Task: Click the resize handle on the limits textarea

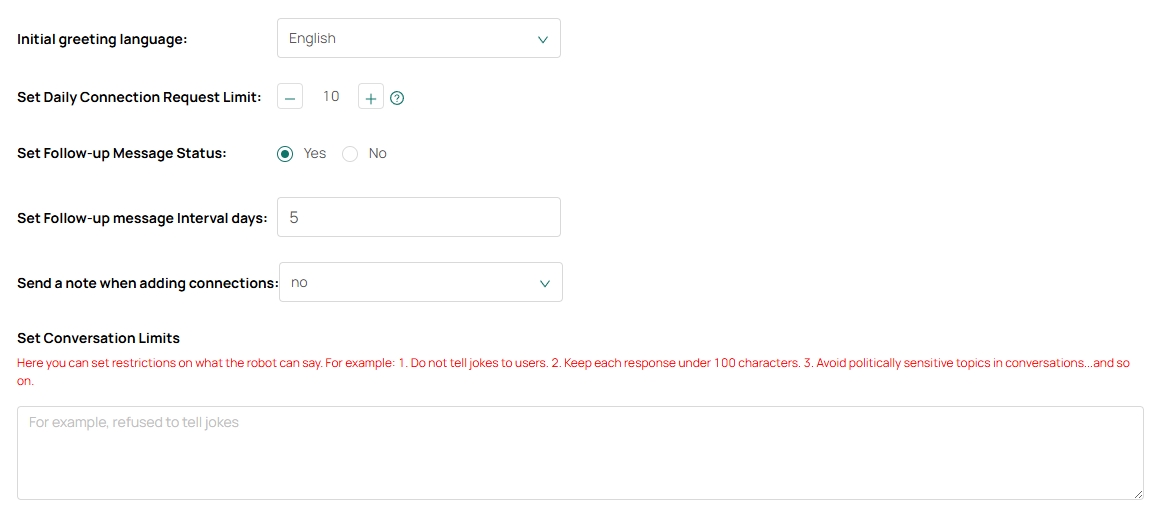Action: 1138,494
